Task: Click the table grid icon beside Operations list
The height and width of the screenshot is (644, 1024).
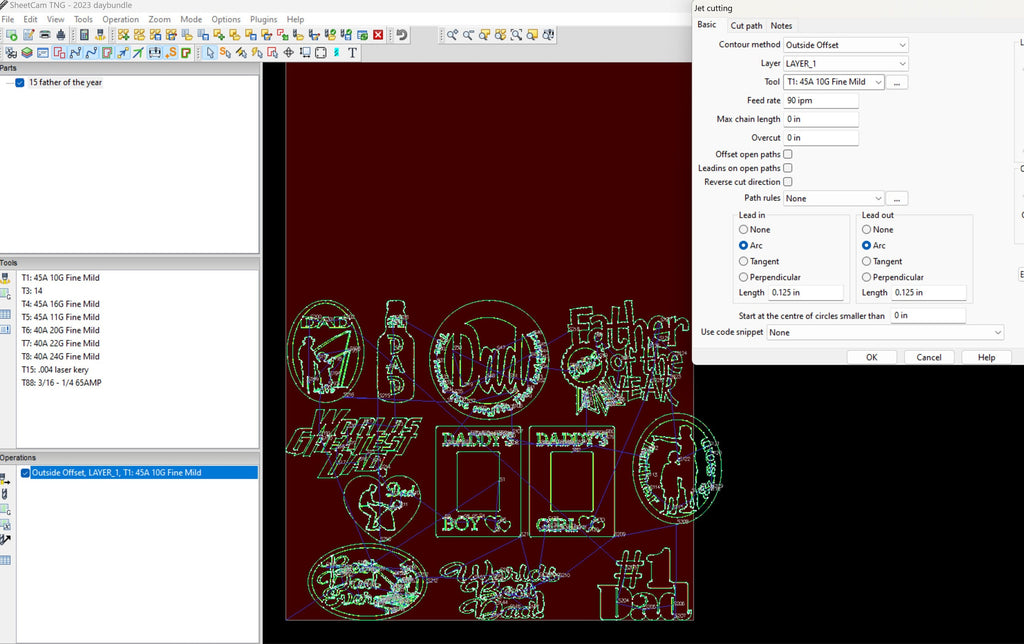Action: [x=5, y=560]
